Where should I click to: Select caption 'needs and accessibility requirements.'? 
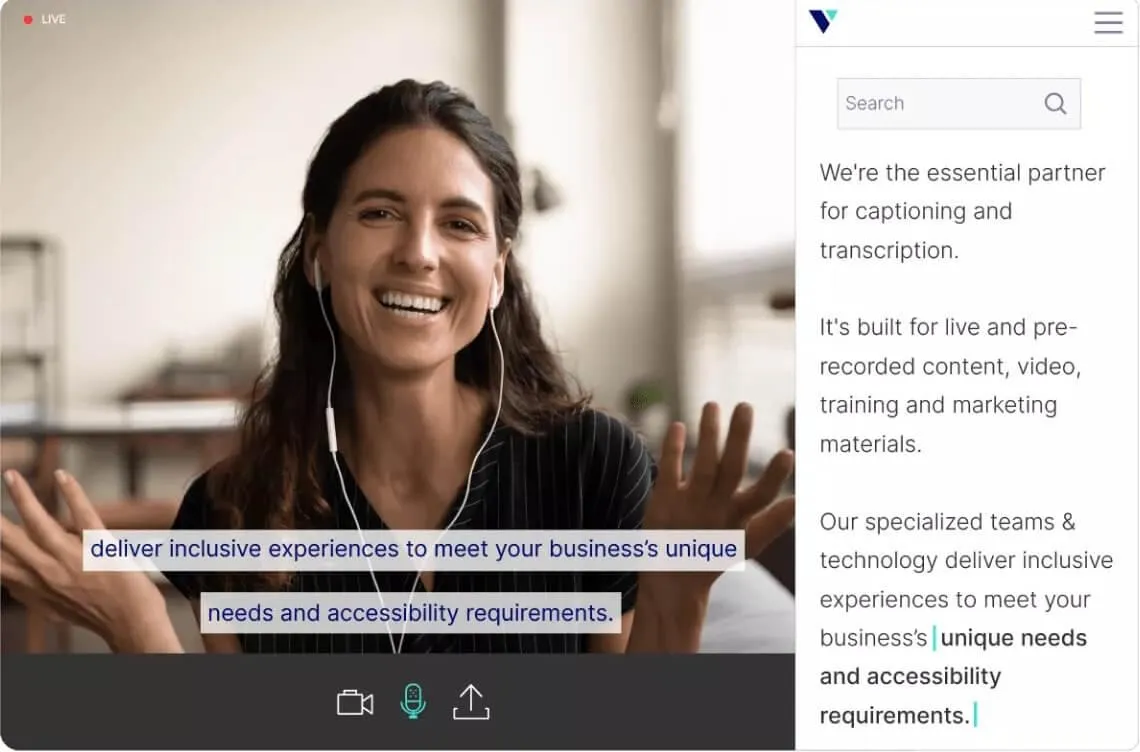click(411, 613)
